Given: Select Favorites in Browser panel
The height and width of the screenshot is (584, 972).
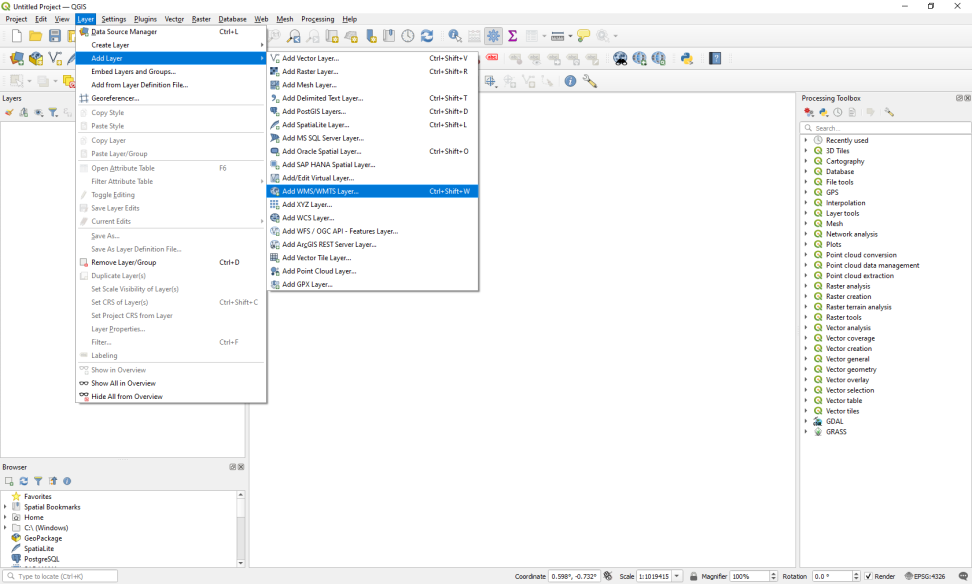Looking at the screenshot, I should click(38, 497).
